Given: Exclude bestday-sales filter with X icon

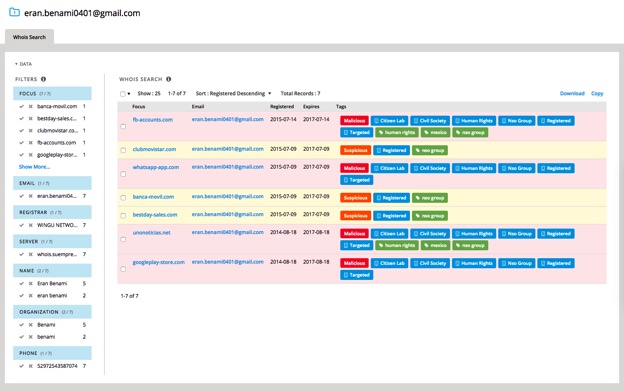Looking at the screenshot, I should pos(30,119).
